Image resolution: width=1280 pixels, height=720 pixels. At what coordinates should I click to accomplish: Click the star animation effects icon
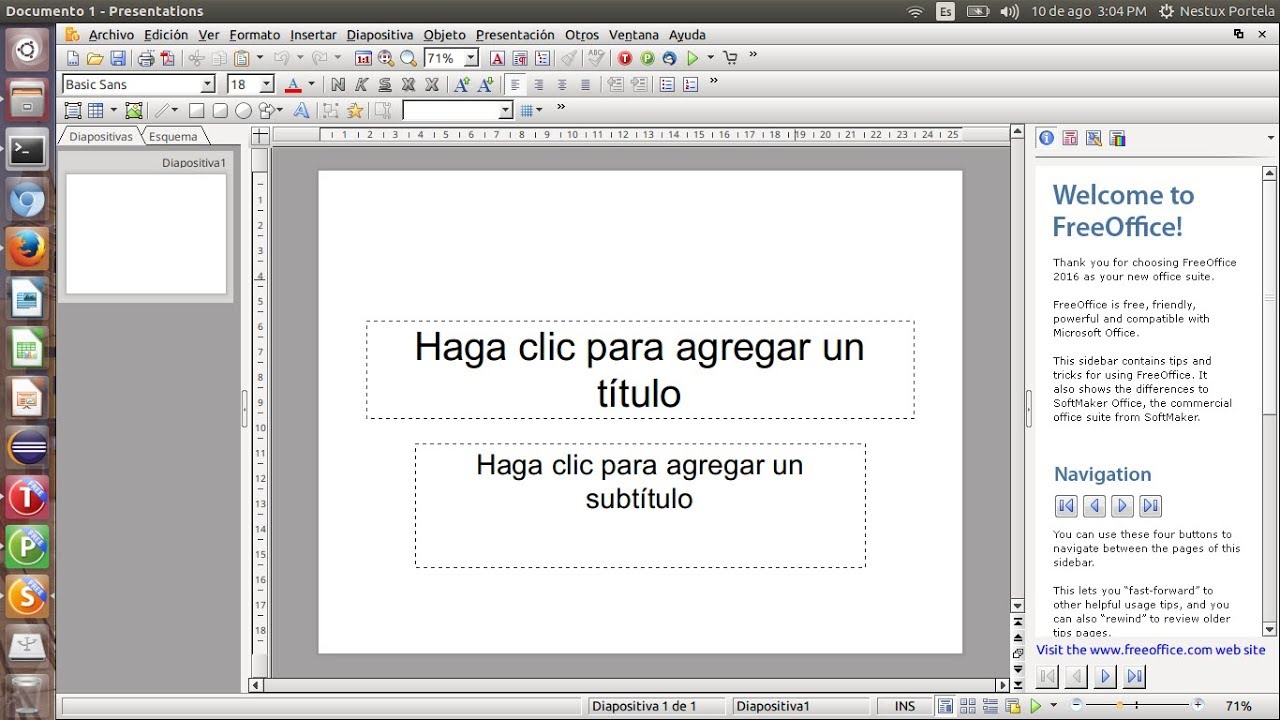click(355, 110)
